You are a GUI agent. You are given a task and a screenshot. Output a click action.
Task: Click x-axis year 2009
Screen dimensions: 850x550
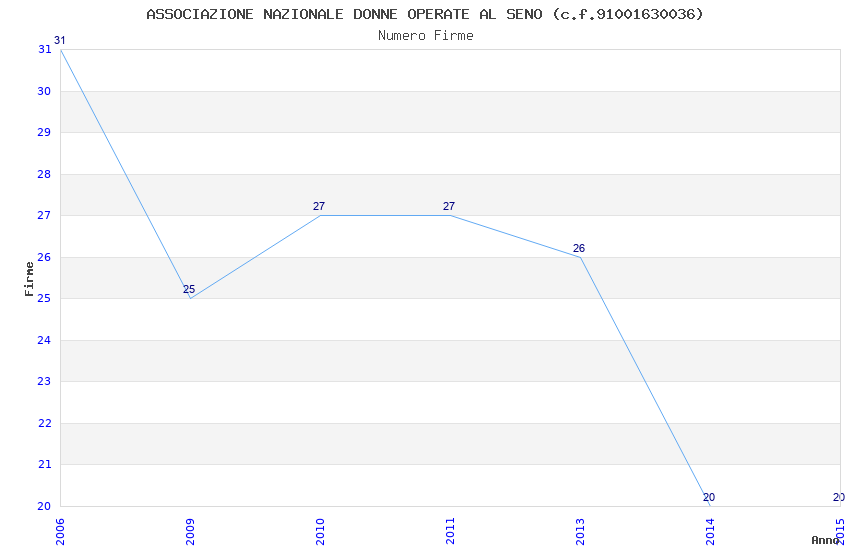tap(190, 532)
